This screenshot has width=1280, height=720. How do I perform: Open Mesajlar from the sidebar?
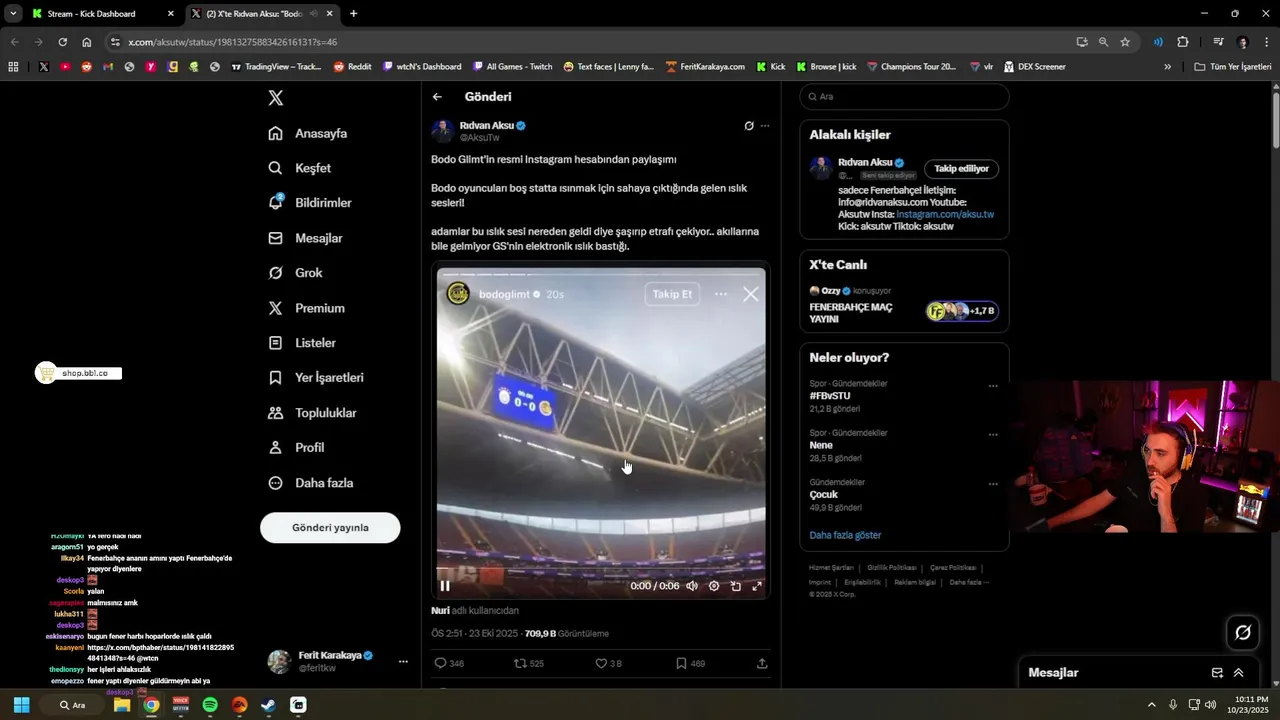click(x=305, y=238)
